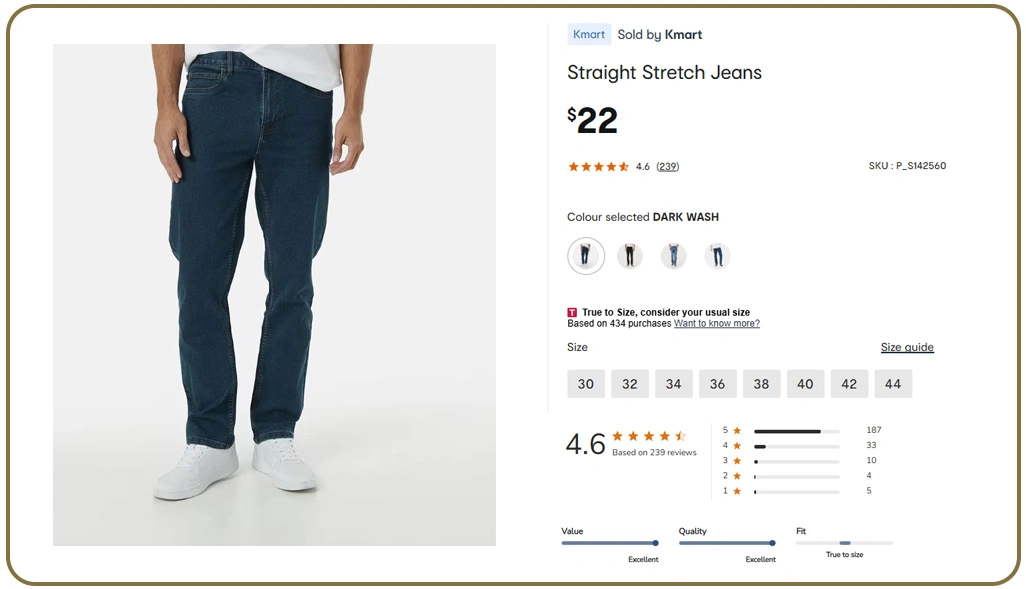Pick size 44
This screenshot has width=1026, height=589.
[893, 384]
